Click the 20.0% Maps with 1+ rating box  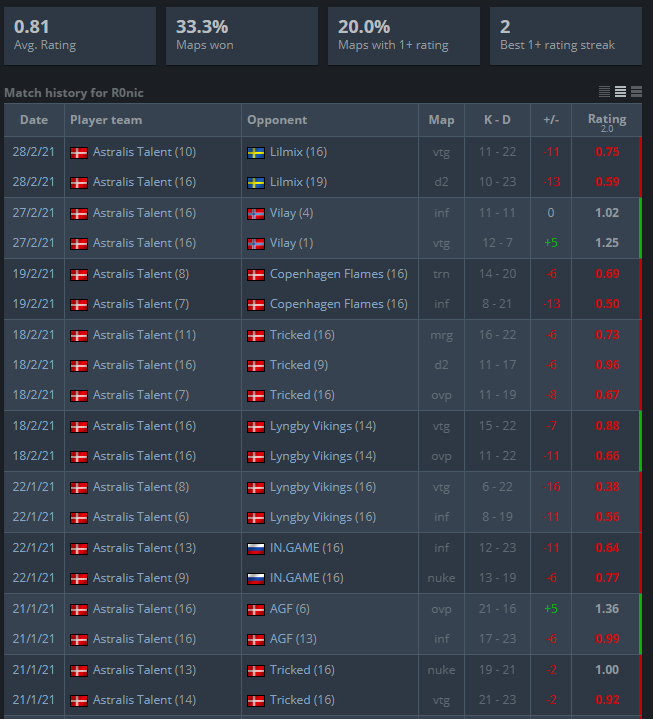point(404,36)
